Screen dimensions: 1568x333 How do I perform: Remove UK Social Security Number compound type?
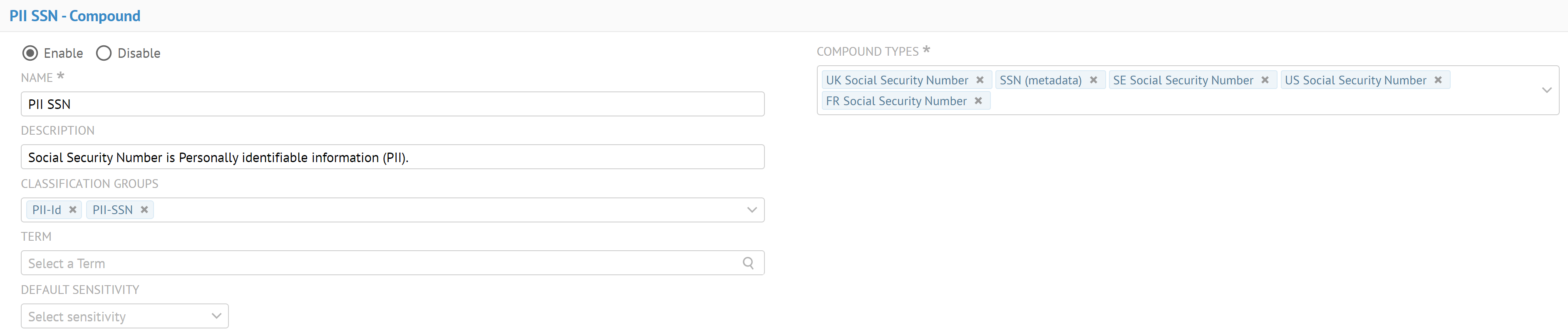point(980,80)
